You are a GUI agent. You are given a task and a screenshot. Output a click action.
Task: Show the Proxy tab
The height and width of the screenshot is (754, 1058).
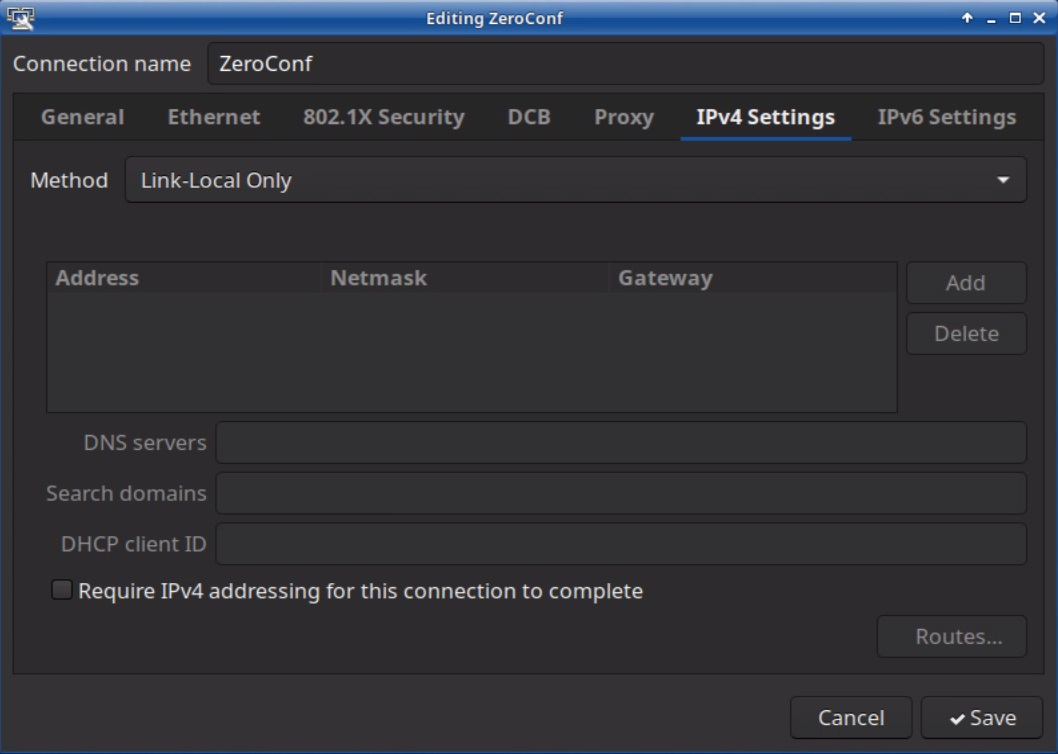[x=623, y=117]
